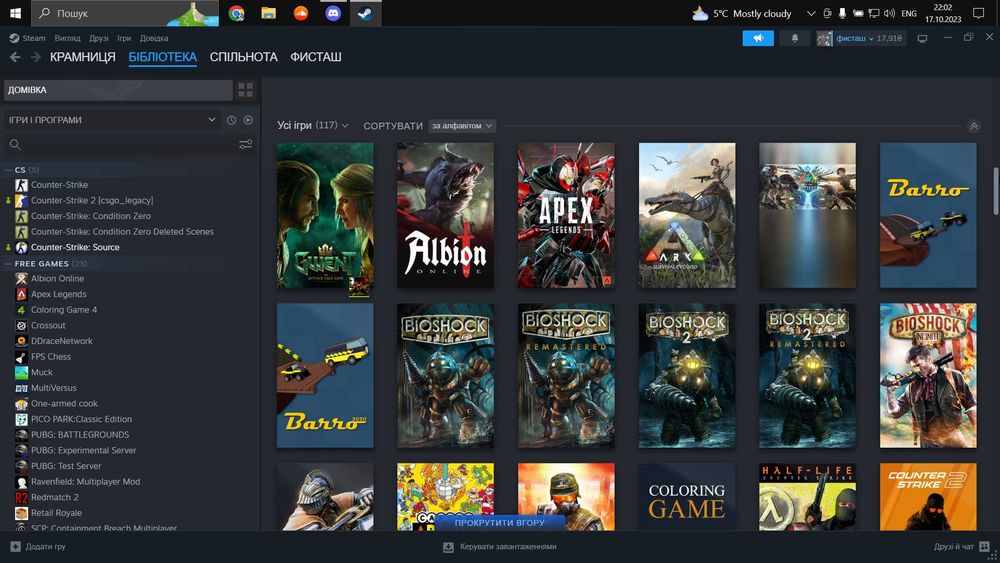Collapse the CS collection

(x=8, y=170)
